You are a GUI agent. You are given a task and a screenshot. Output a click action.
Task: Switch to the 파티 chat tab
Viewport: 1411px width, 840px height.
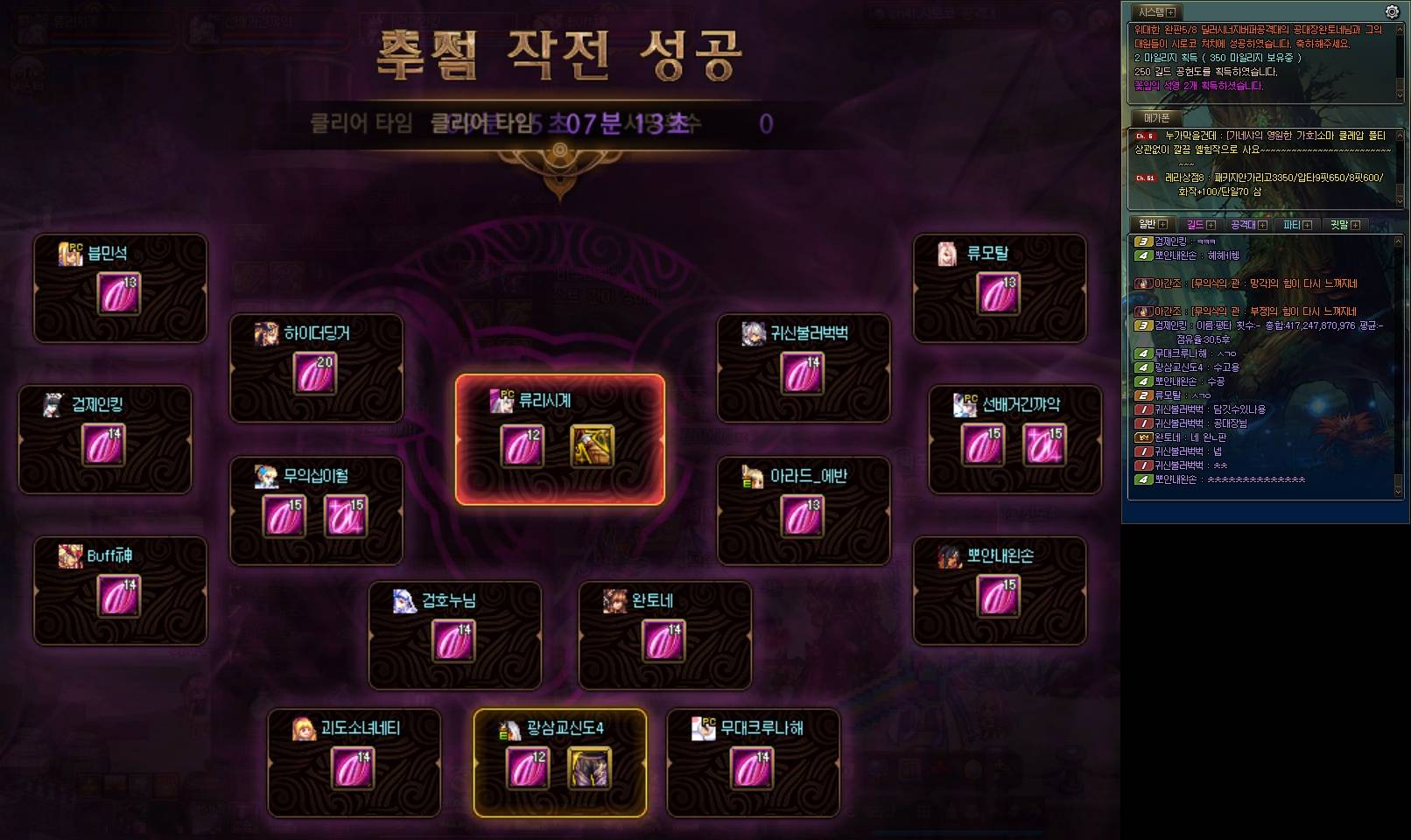coord(1291,225)
